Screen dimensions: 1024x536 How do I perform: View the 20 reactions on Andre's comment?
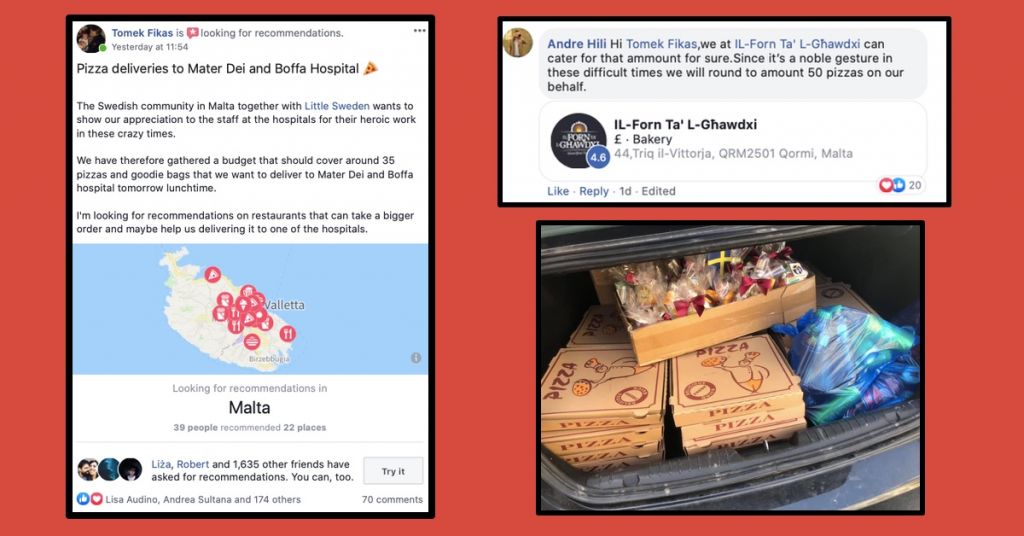901,185
